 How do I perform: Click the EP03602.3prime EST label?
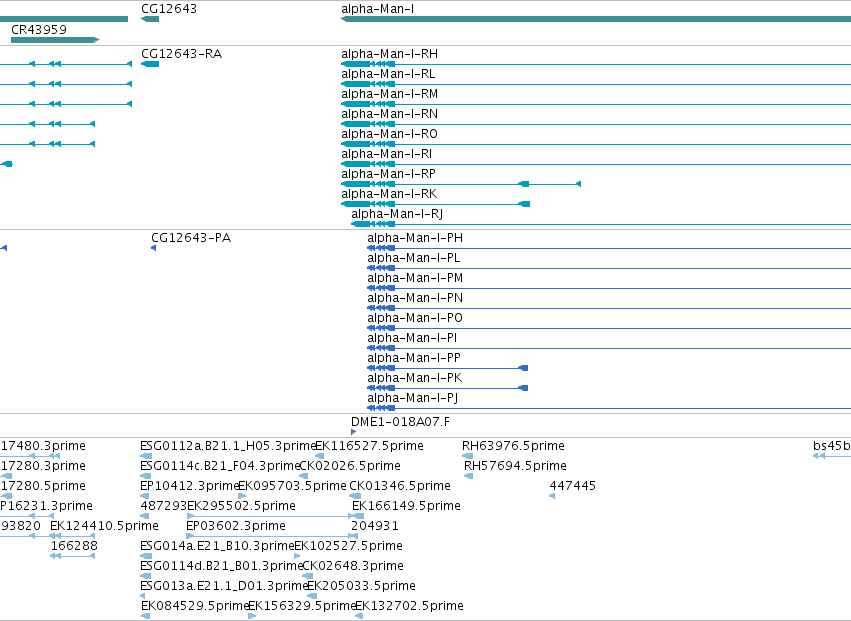236,527
